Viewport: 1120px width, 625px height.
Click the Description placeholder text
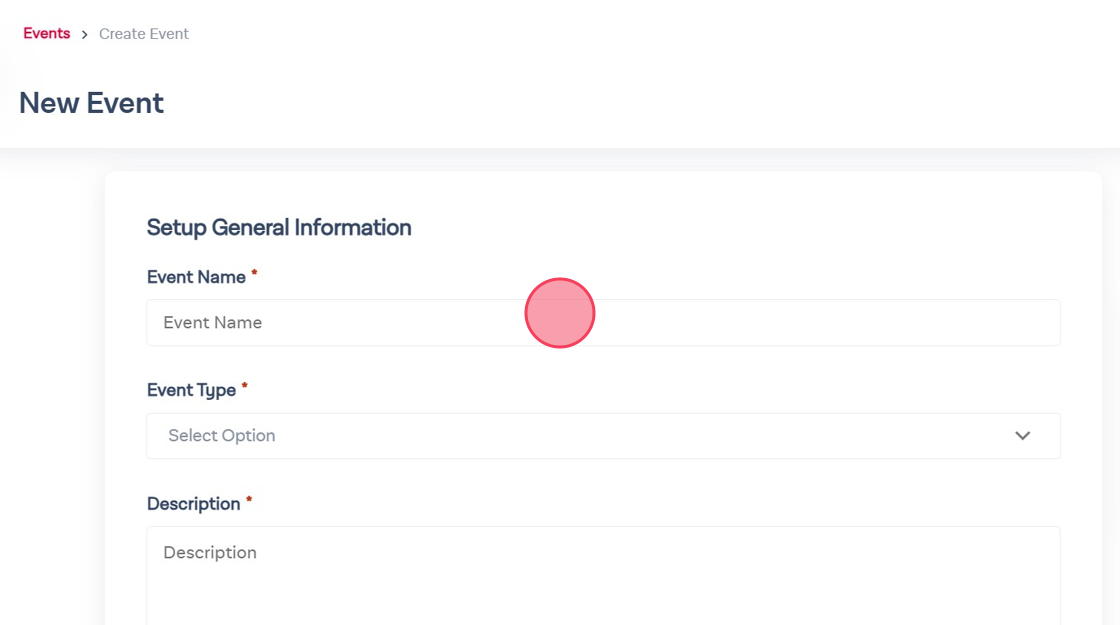click(x=210, y=553)
